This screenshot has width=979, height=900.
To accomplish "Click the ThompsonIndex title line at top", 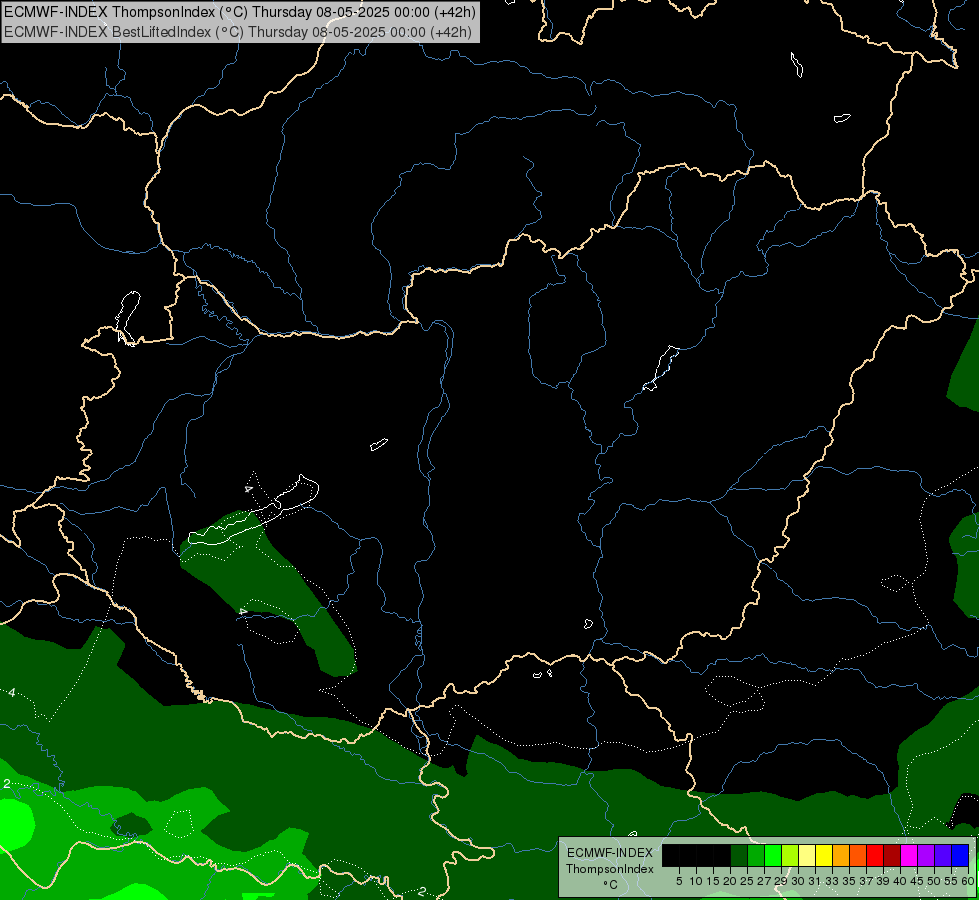I will click(240, 11).
